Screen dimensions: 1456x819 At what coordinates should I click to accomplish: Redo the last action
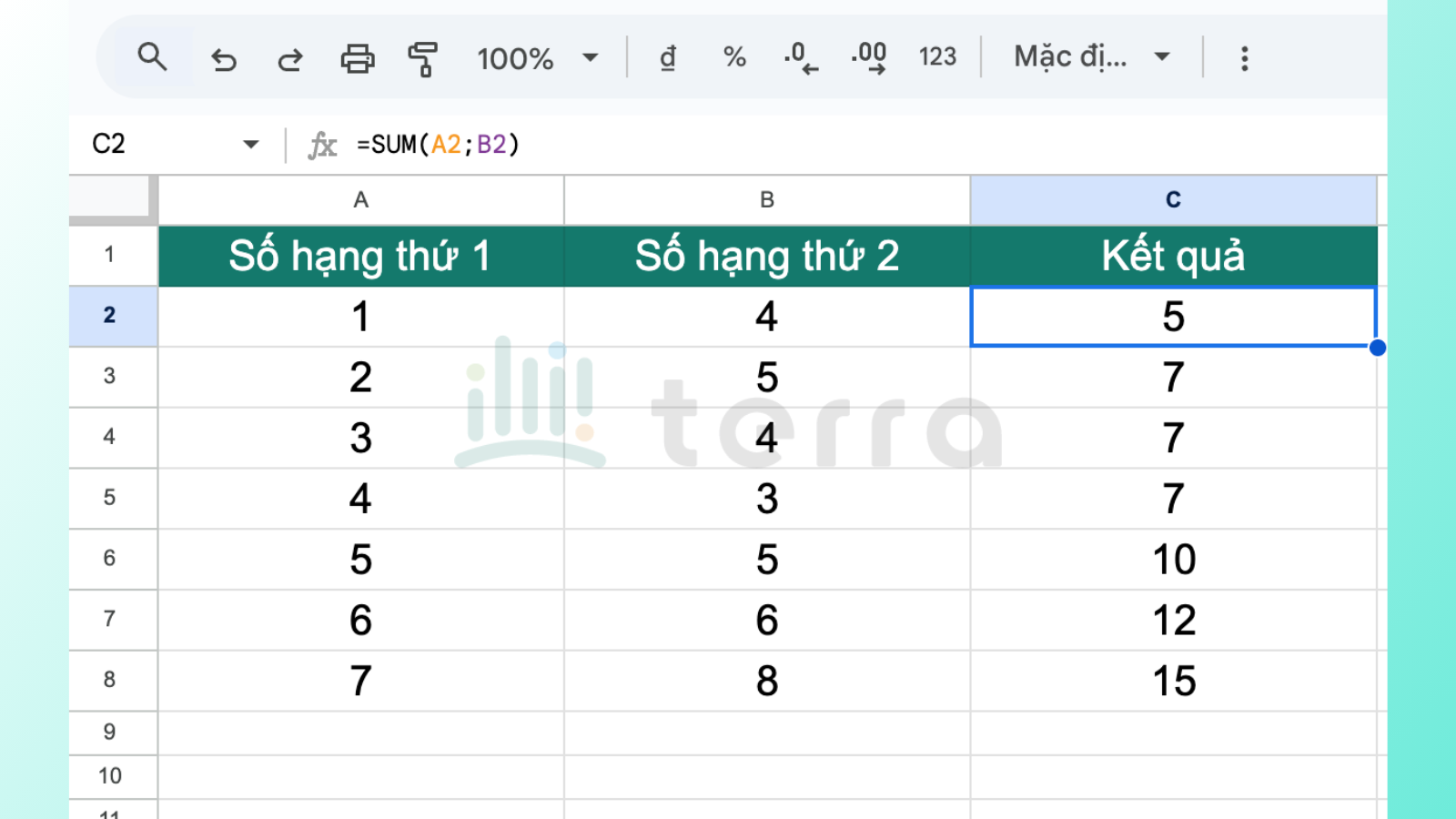(290, 60)
